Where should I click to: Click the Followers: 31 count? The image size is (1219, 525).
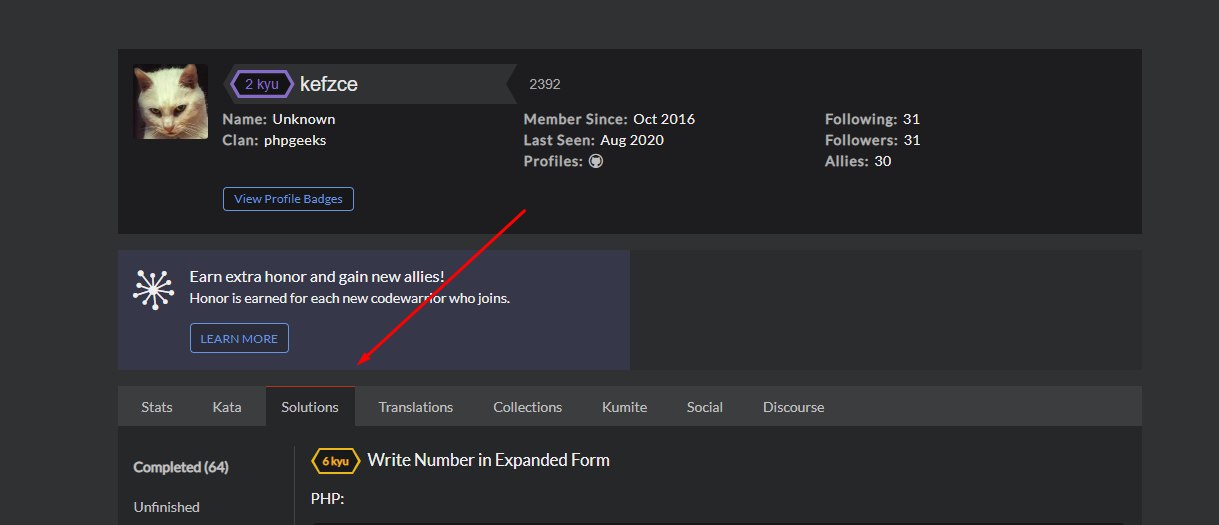(873, 140)
